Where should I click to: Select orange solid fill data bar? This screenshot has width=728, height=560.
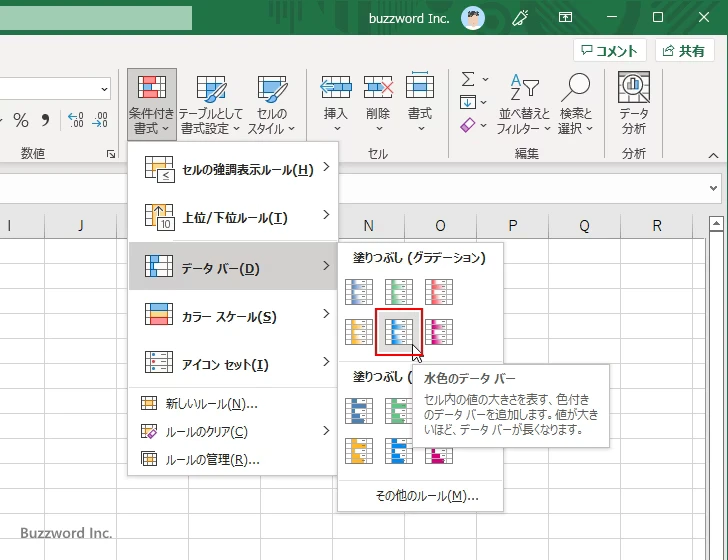pos(359,451)
